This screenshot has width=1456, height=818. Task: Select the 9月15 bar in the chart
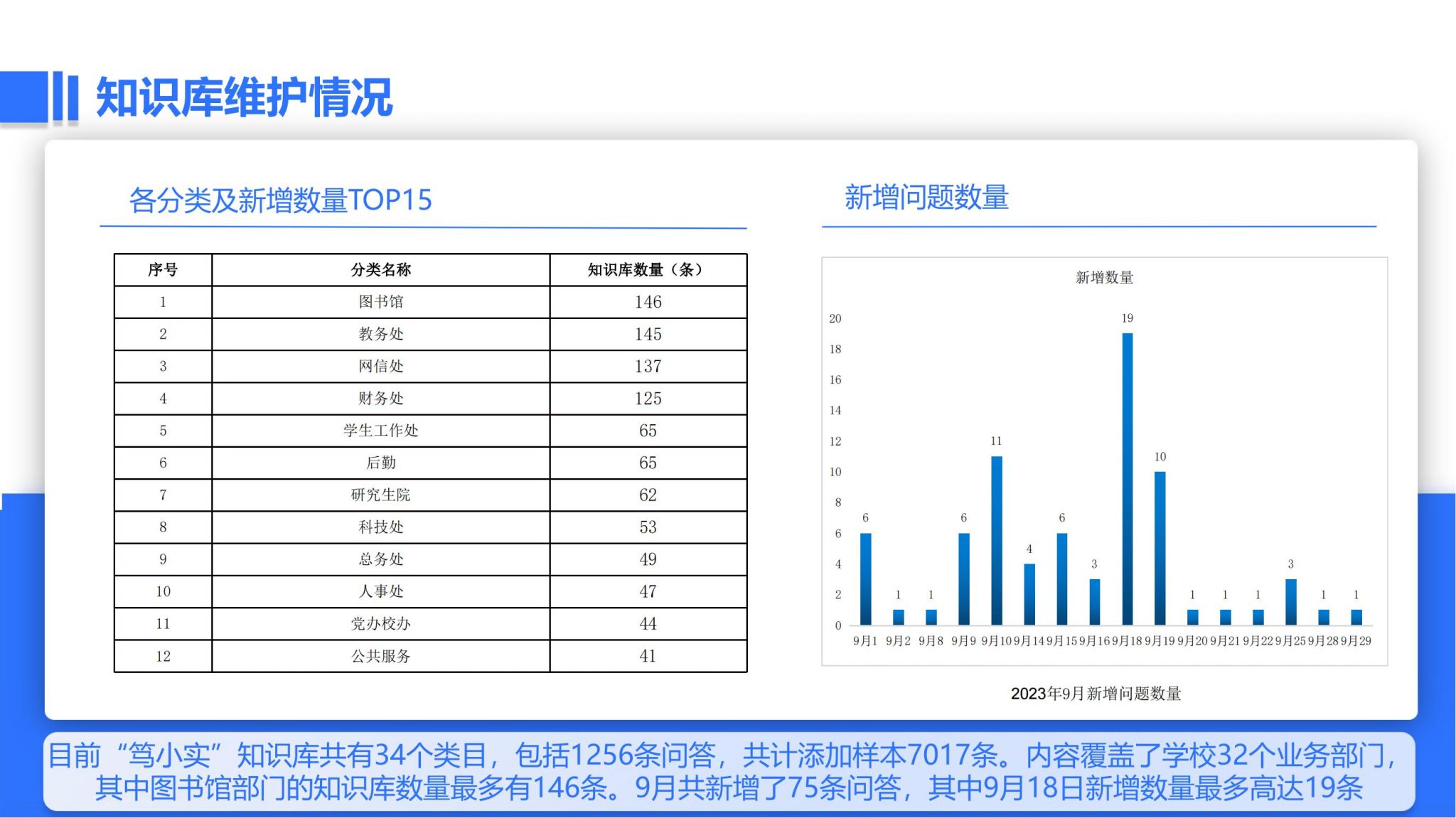click(x=1062, y=579)
